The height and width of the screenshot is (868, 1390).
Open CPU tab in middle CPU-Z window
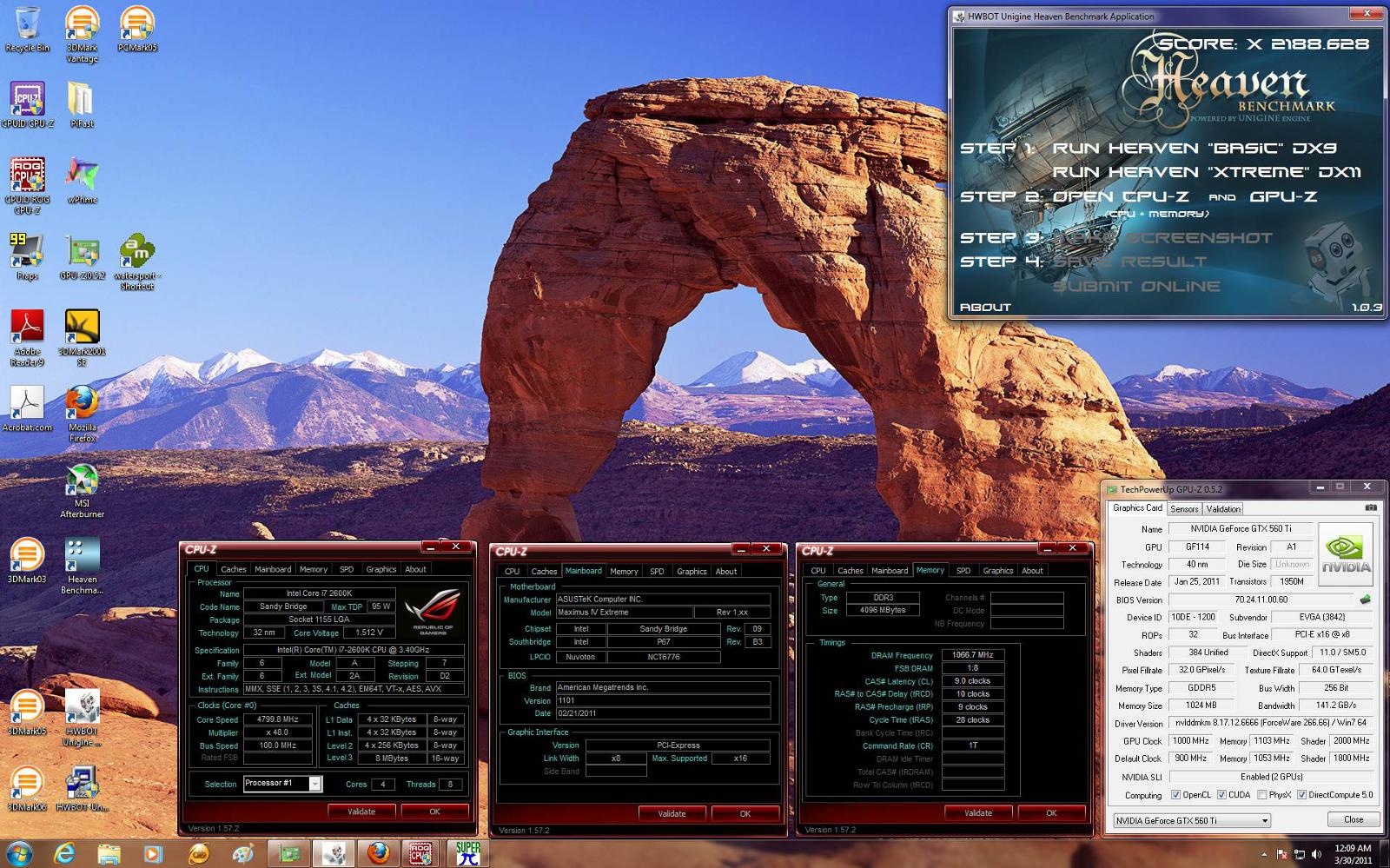pos(512,571)
